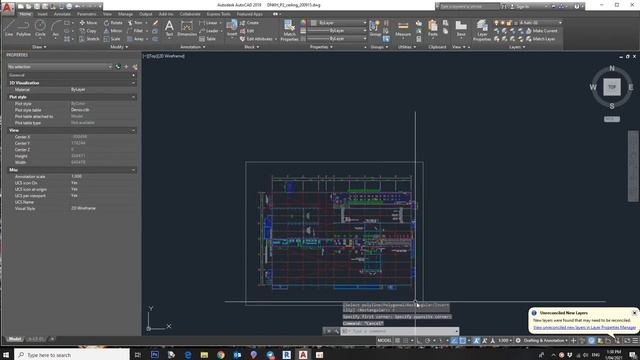Toggle the PICKADD mode in Properties panel
Screen dimensions: 640x360
(x=118, y=67)
